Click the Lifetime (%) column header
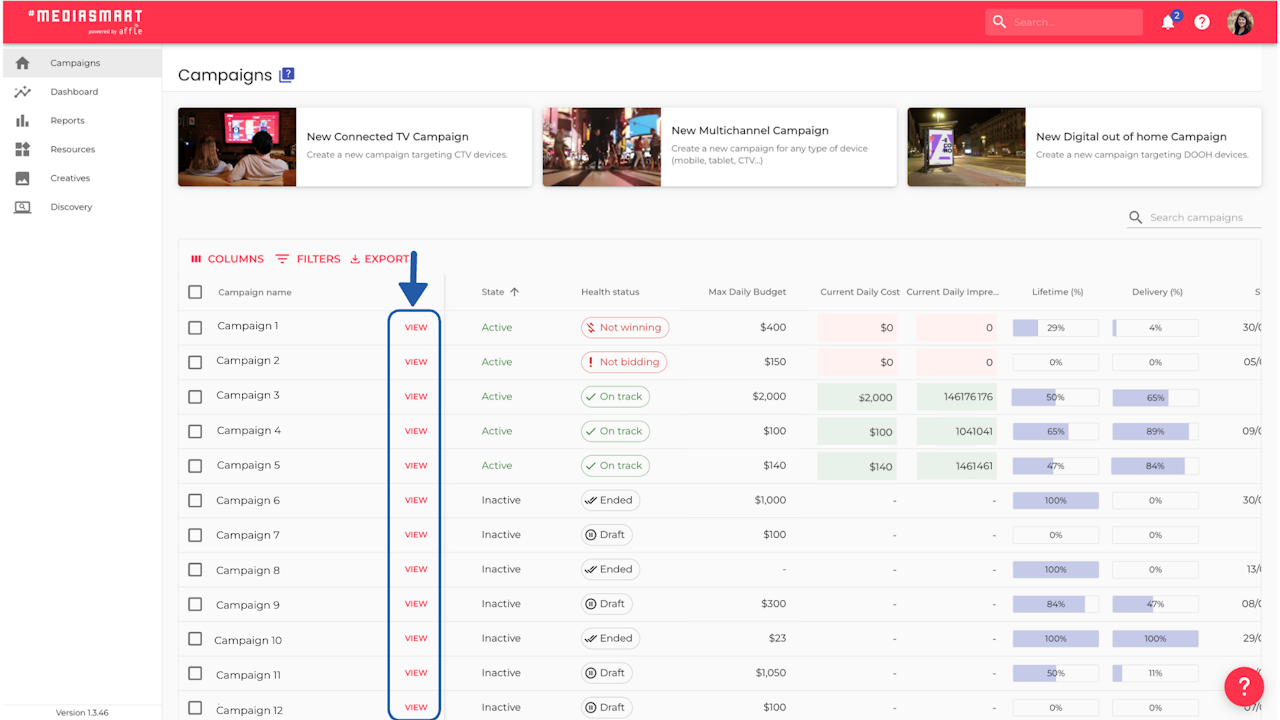The width and height of the screenshot is (1280, 720). pos(1058,292)
